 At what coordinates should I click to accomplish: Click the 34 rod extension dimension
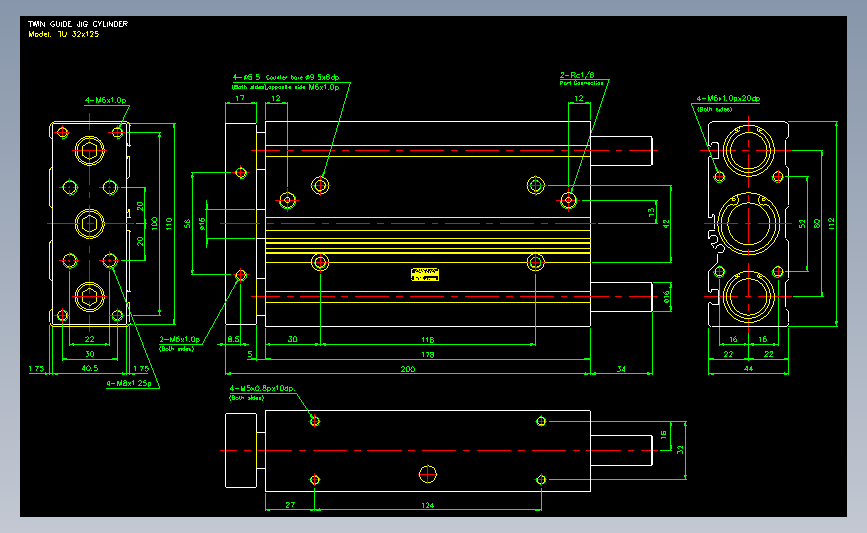(621, 369)
